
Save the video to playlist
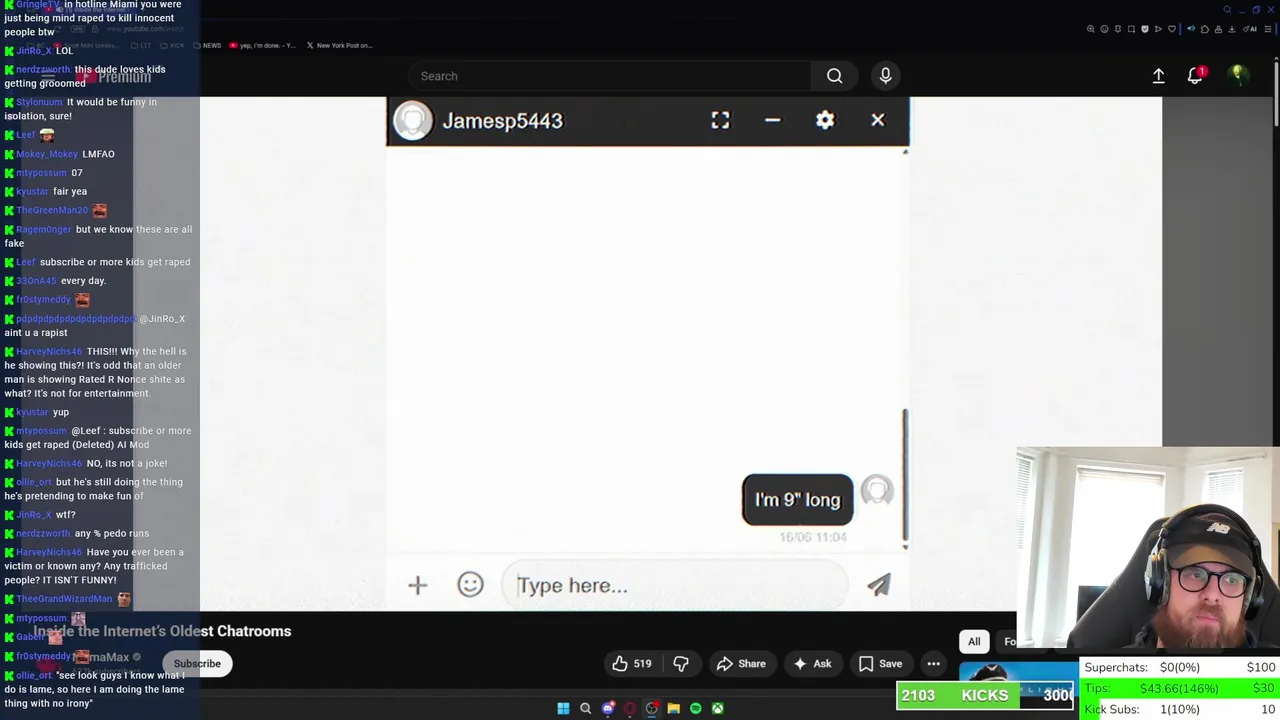point(880,664)
